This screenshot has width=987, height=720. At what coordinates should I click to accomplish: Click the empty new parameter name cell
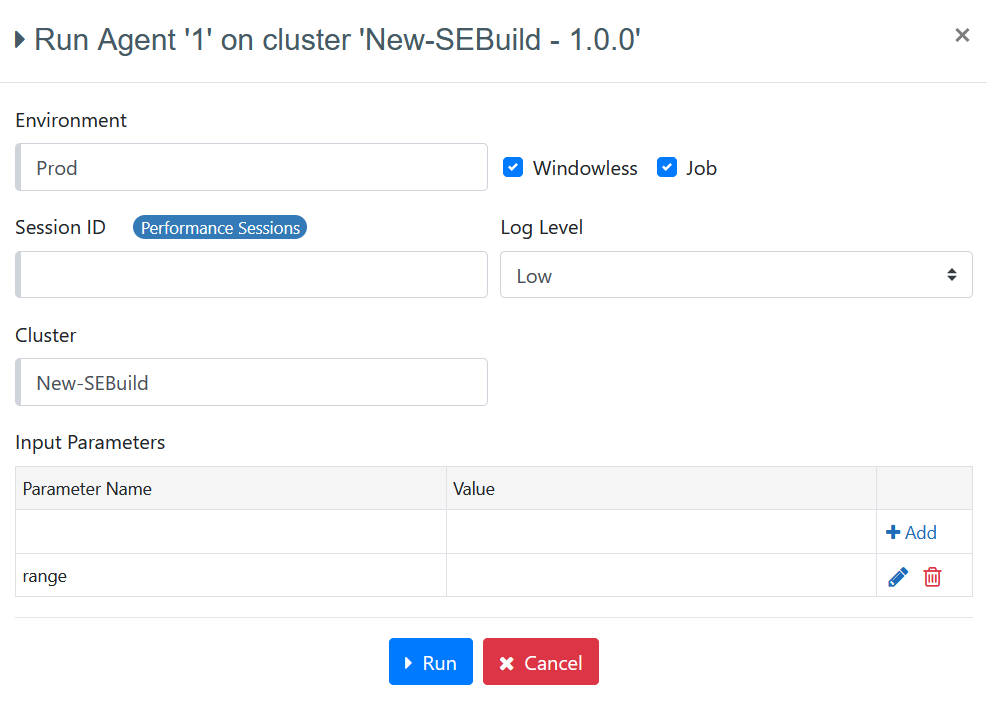point(231,532)
